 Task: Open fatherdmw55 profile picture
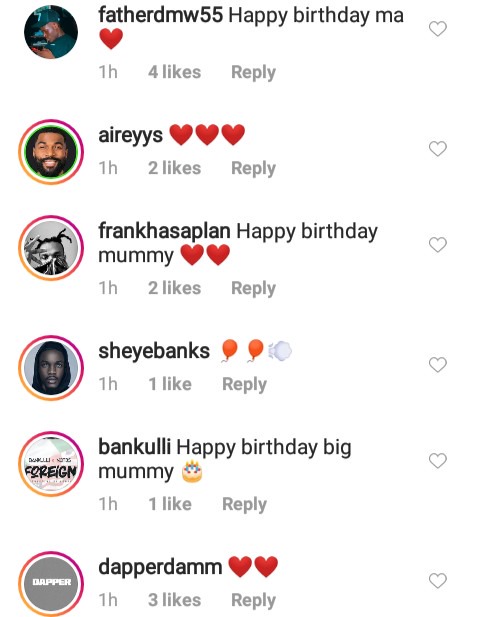point(51,32)
